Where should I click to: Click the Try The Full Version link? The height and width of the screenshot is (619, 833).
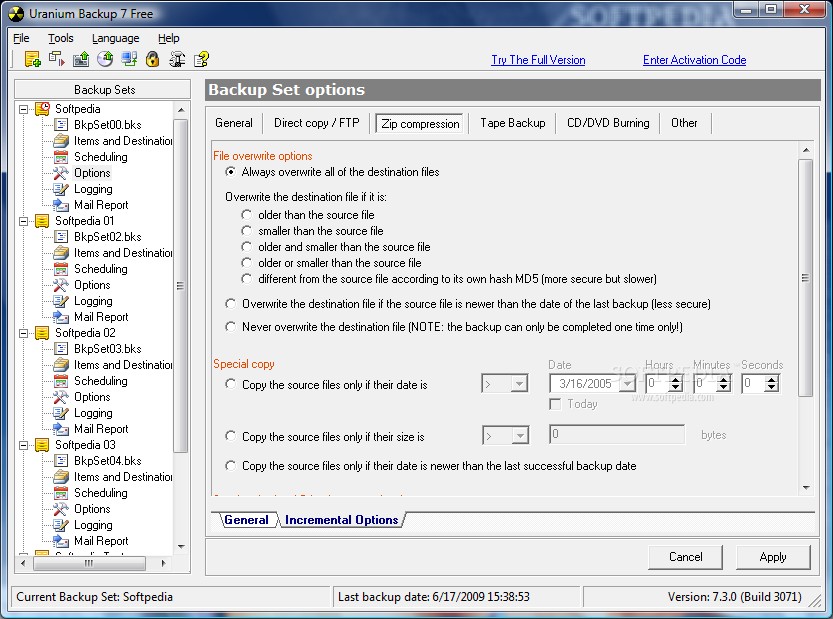[538, 60]
